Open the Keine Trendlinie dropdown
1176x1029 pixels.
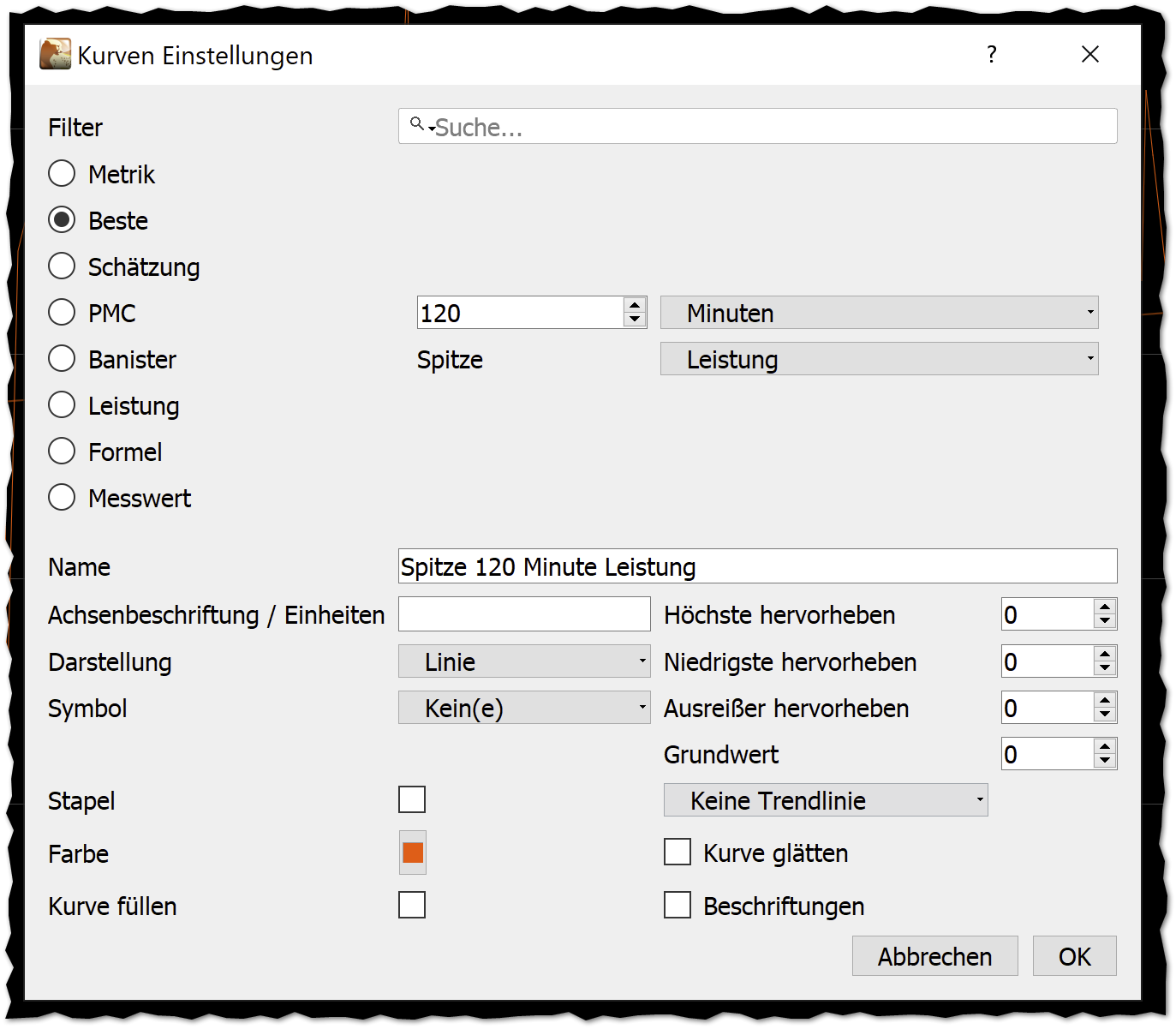pos(826,800)
